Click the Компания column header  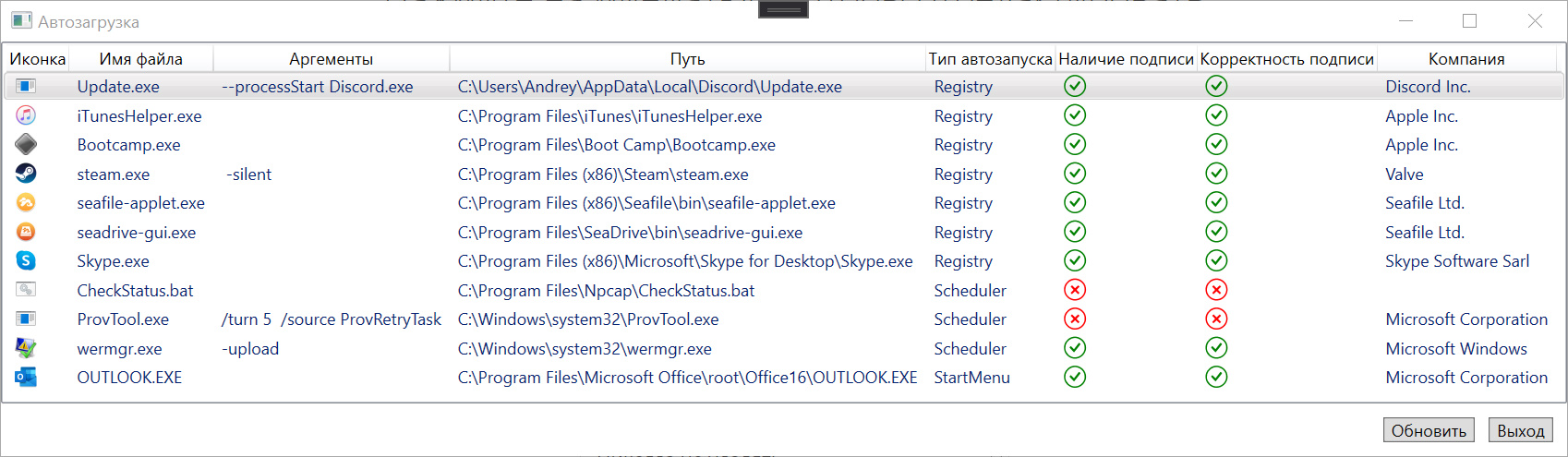(1466, 59)
